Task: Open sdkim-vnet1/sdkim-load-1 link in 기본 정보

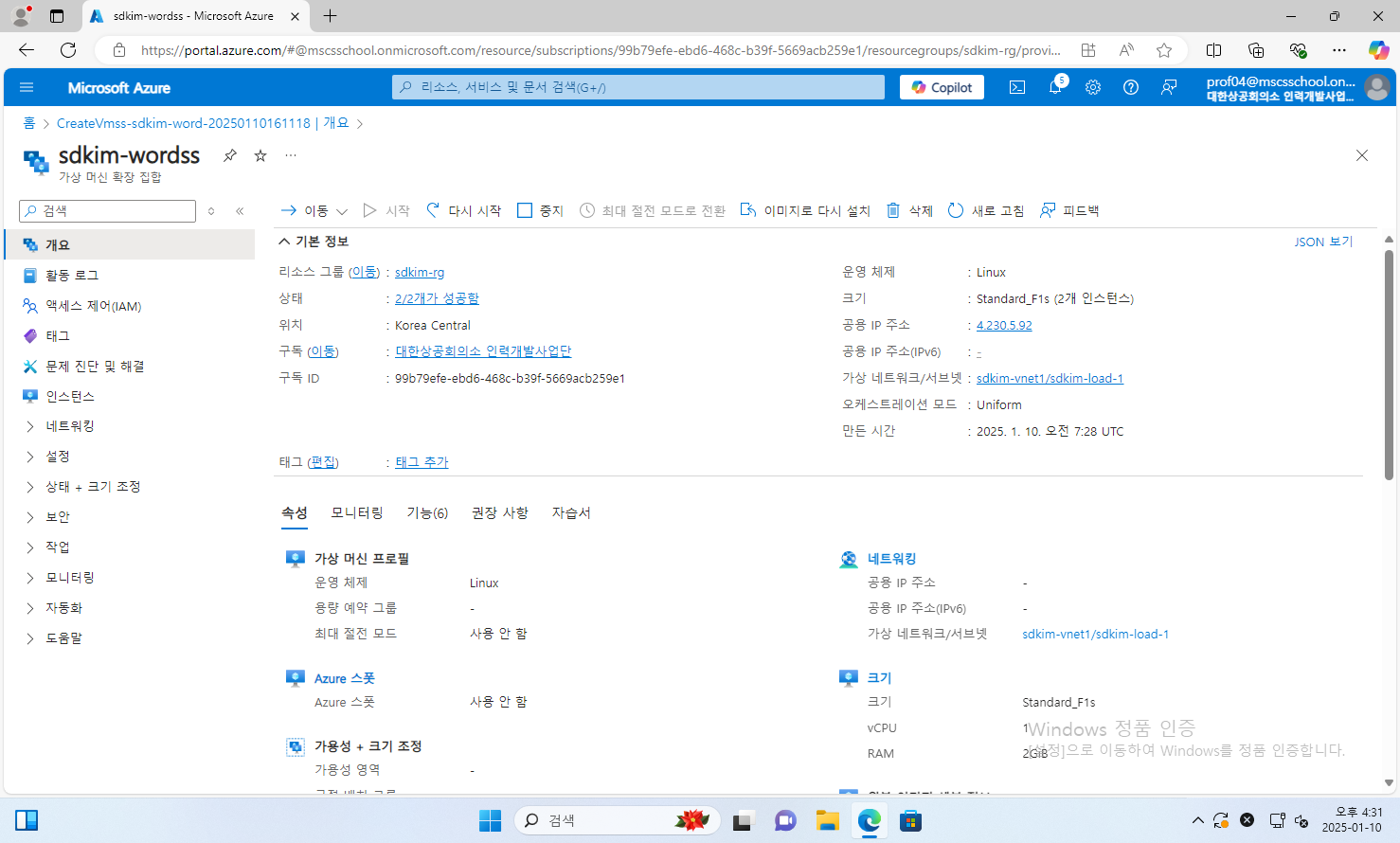Action: (x=1050, y=378)
